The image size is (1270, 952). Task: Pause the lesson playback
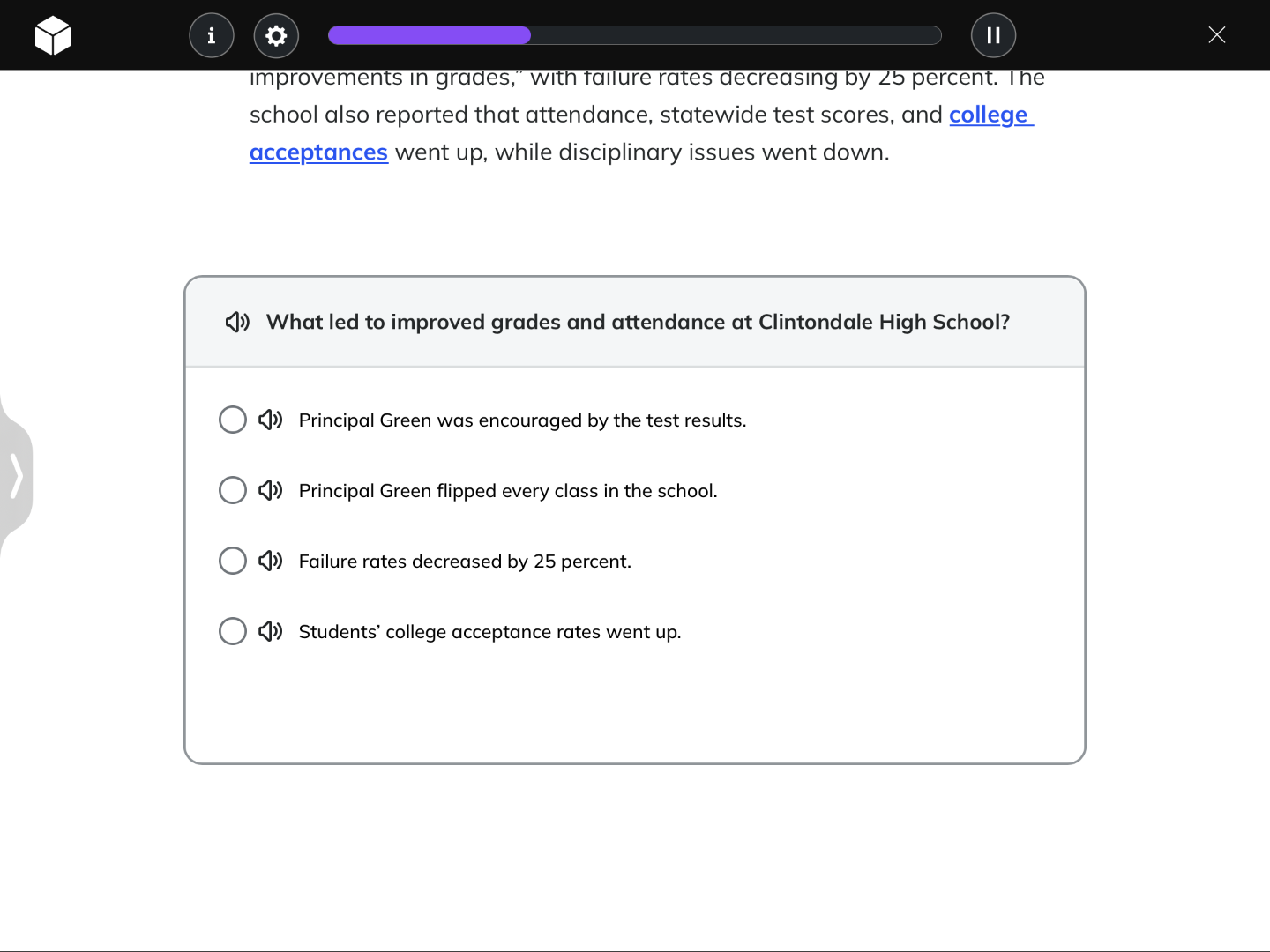(994, 35)
